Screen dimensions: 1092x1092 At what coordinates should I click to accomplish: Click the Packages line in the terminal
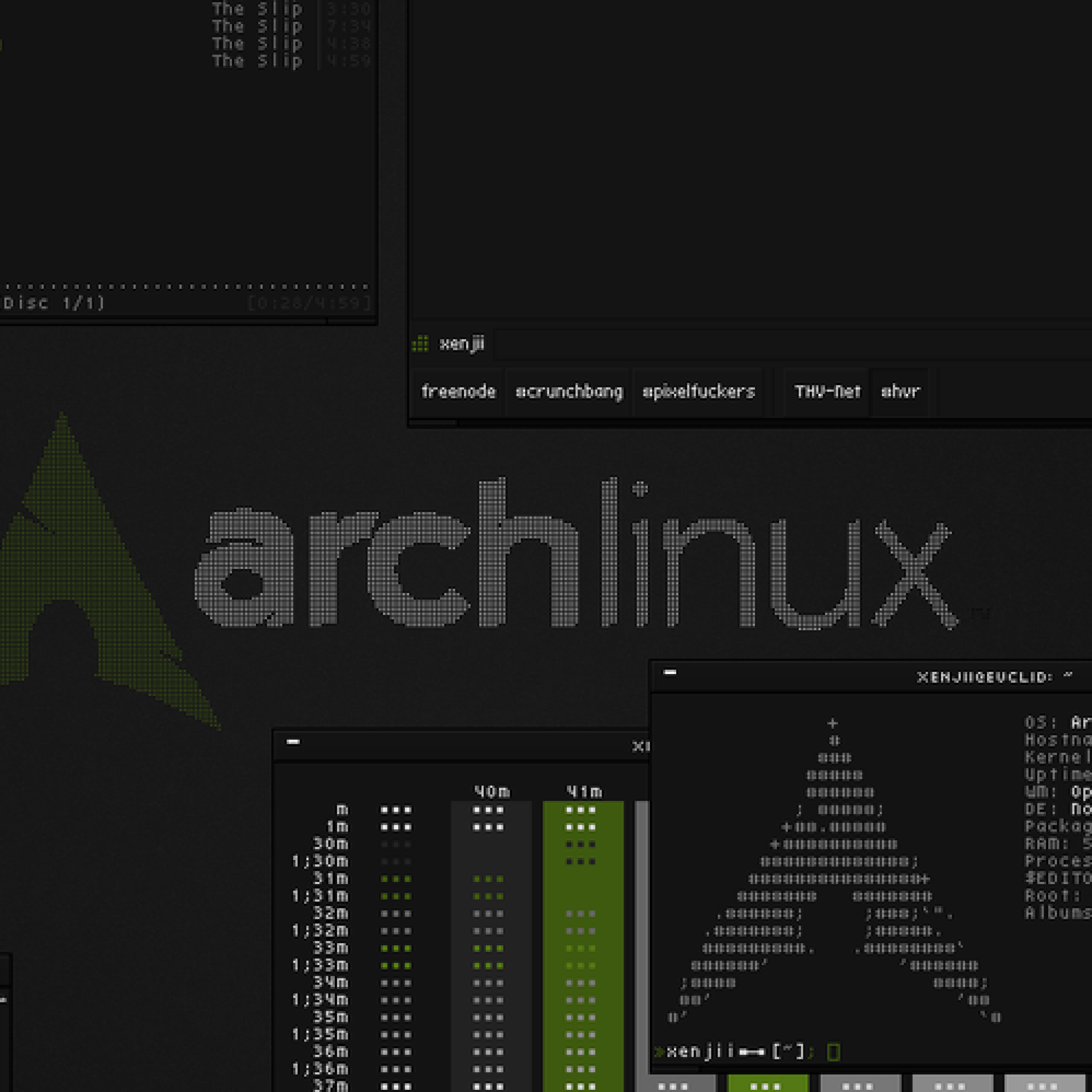pyautogui.click(x=1057, y=826)
